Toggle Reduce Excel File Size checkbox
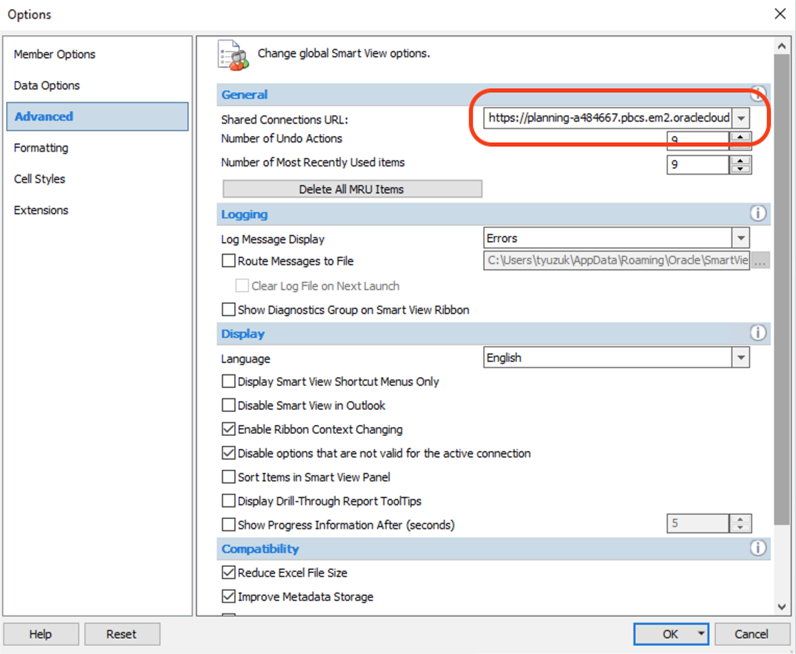 [228, 574]
